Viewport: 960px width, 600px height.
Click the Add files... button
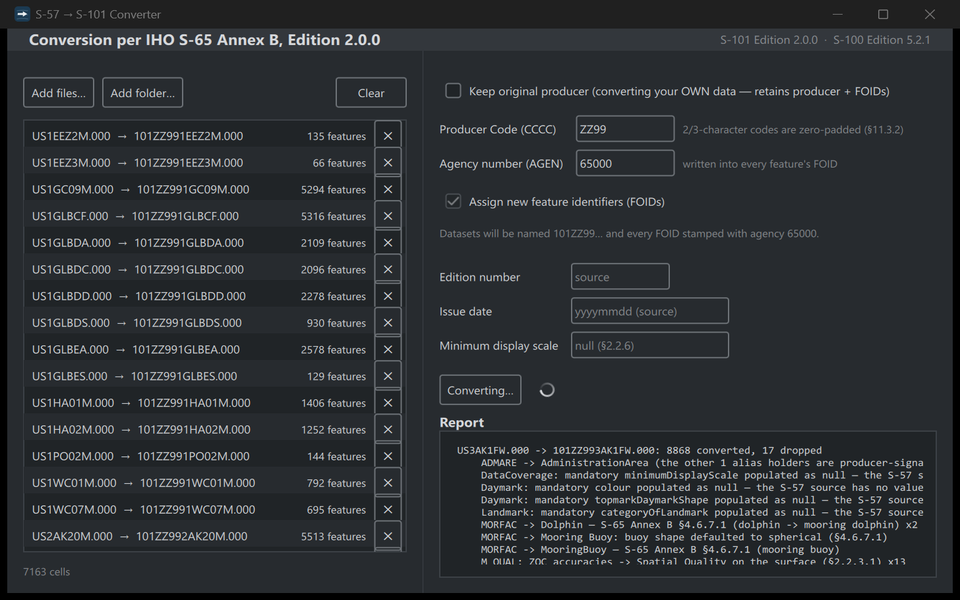(x=59, y=93)
